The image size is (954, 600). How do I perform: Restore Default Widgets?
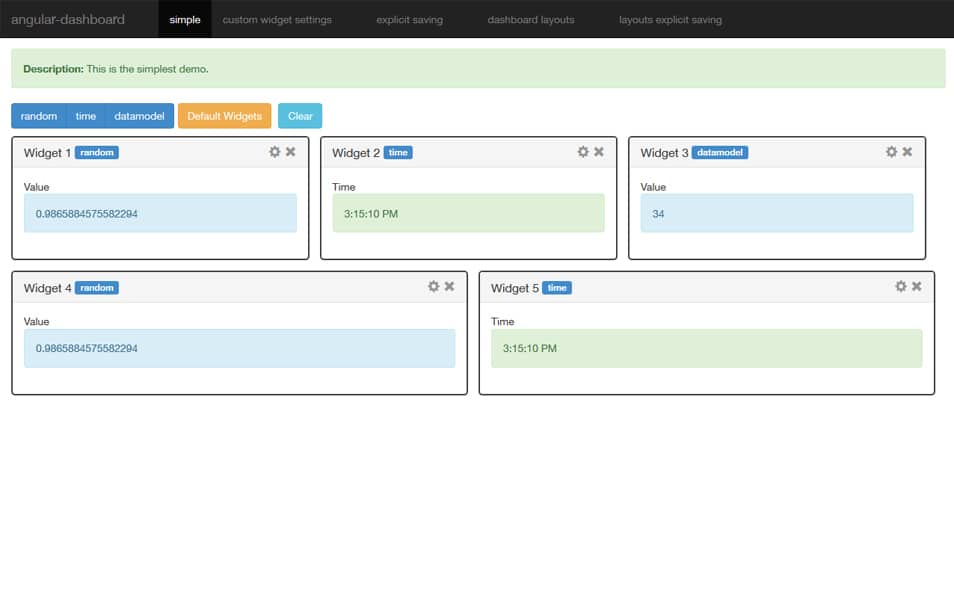click(224, 115)
